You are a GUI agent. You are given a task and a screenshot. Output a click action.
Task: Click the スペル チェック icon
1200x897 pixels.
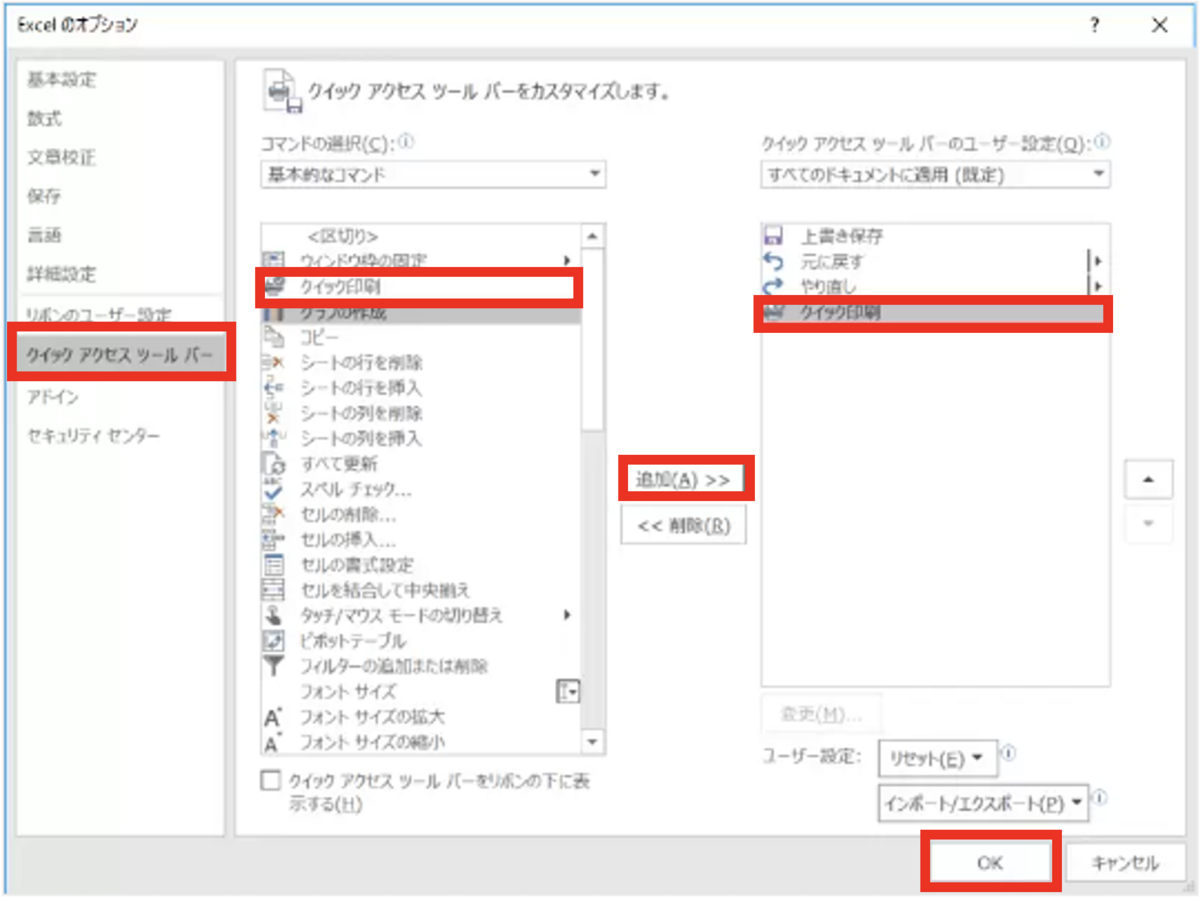[273, 489]
